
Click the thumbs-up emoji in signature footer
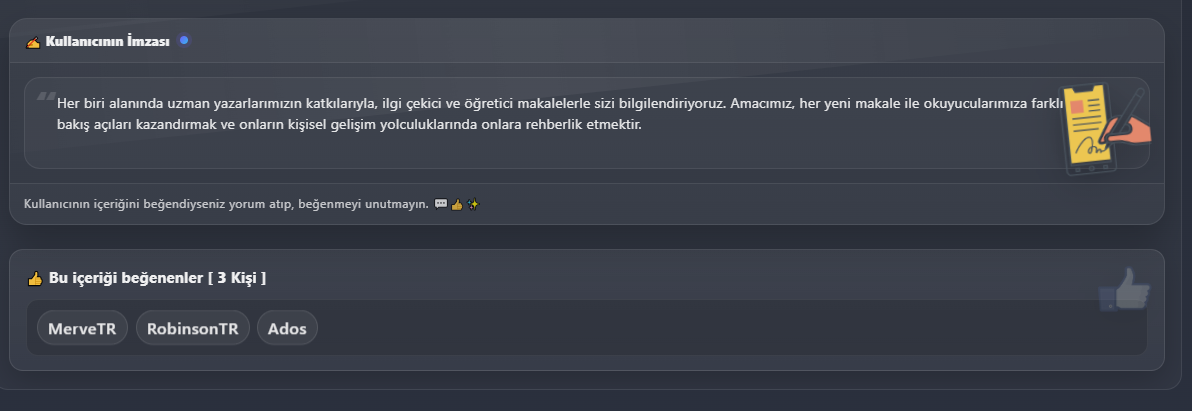coord(457,205)
